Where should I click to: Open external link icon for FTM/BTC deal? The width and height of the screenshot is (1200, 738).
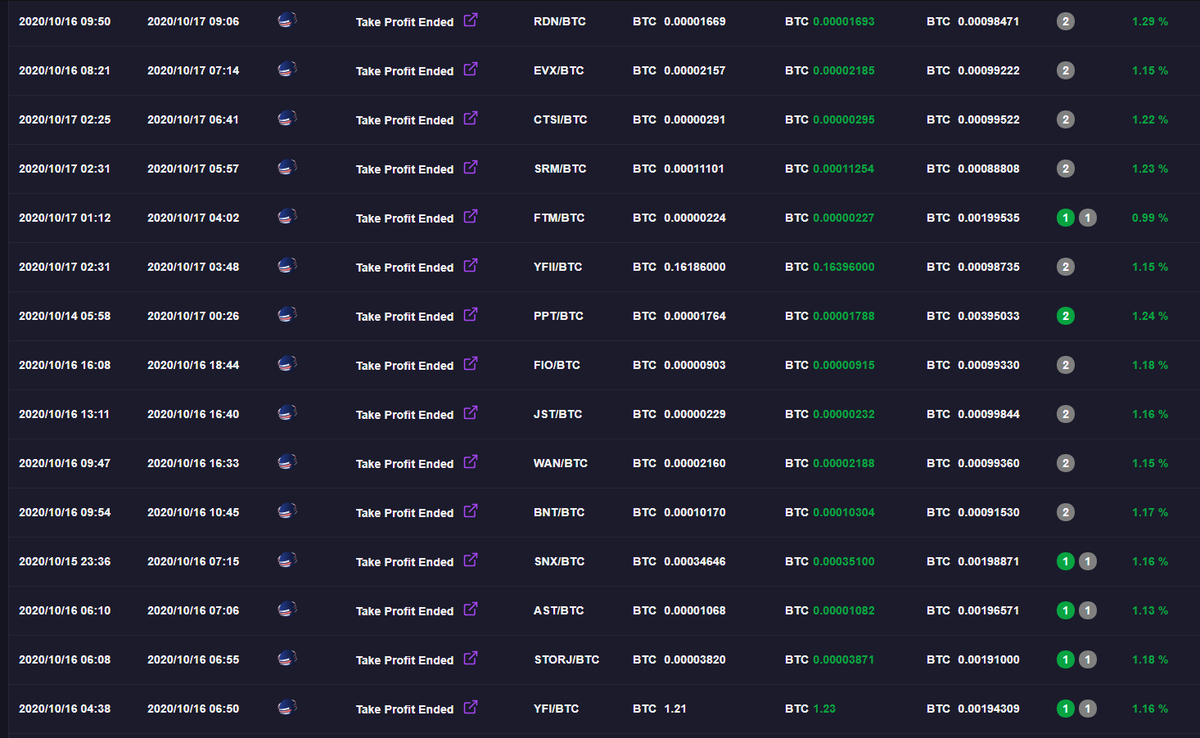(471, 216)
